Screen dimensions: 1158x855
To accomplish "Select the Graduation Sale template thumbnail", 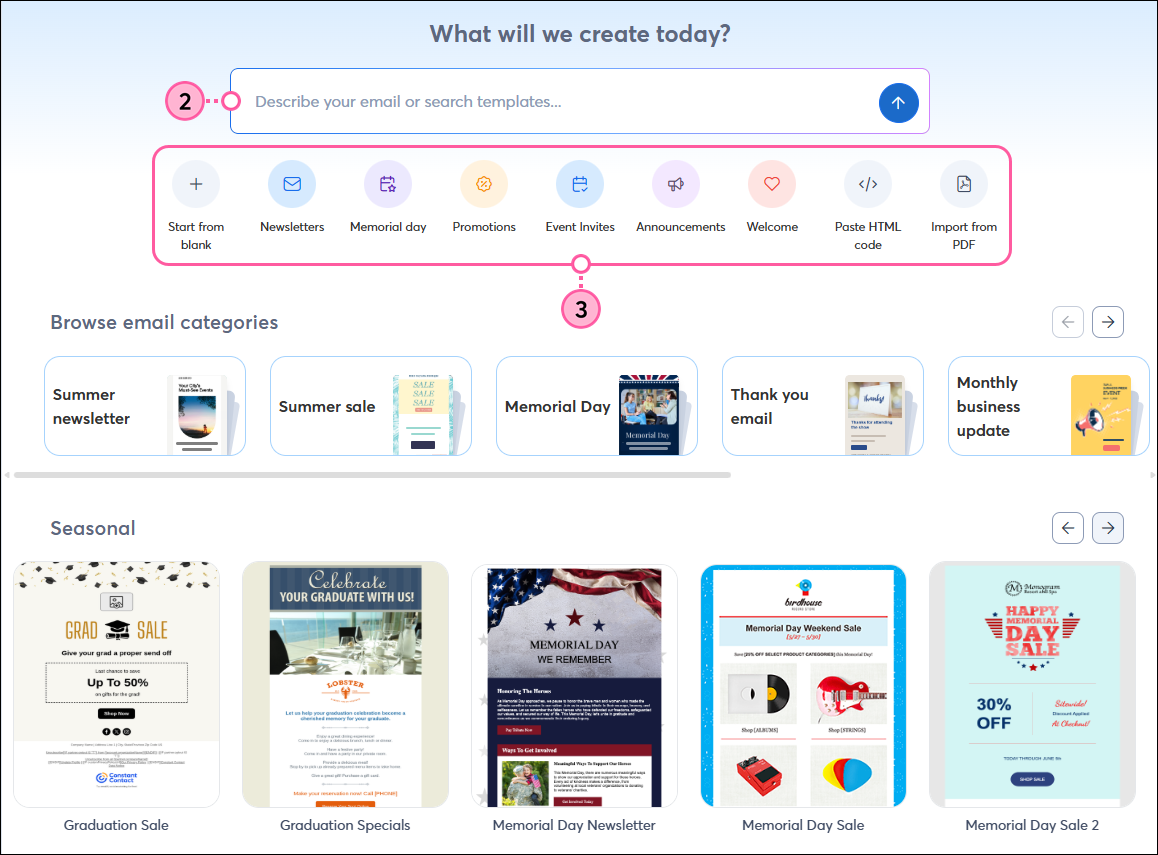I will (x=117, y=684).
